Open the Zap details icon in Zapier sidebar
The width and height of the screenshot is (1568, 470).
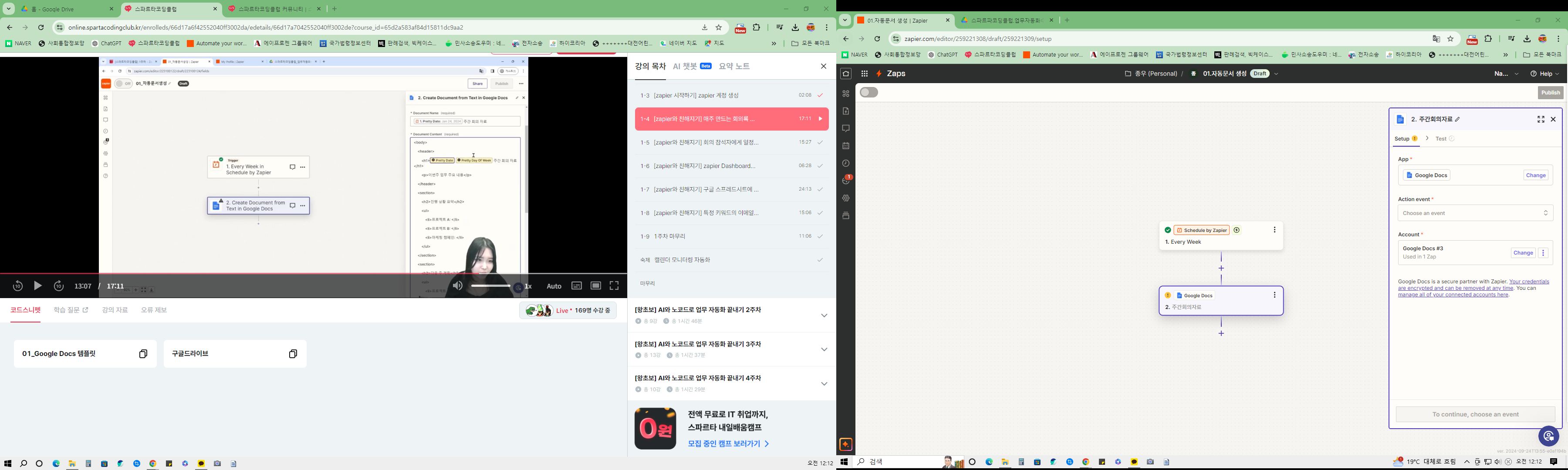click(x=846, y=111)
